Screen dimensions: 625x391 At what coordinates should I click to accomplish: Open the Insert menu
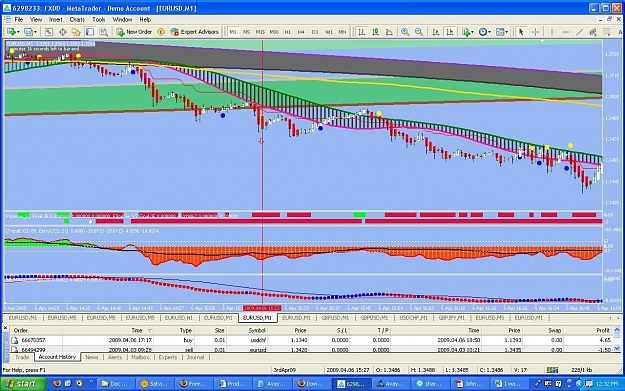tap(55, 19)
